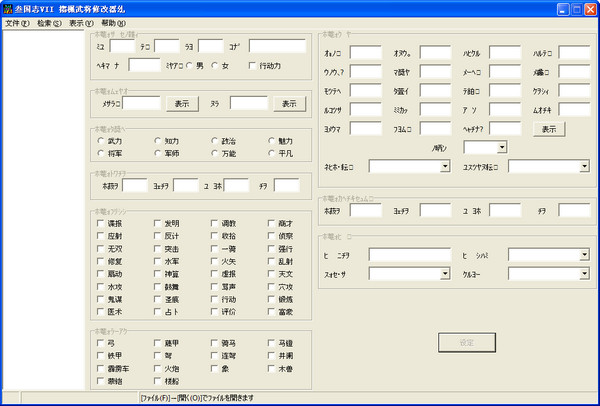
Task: Choose the 武力 radio option
Action: click(100, 141)
